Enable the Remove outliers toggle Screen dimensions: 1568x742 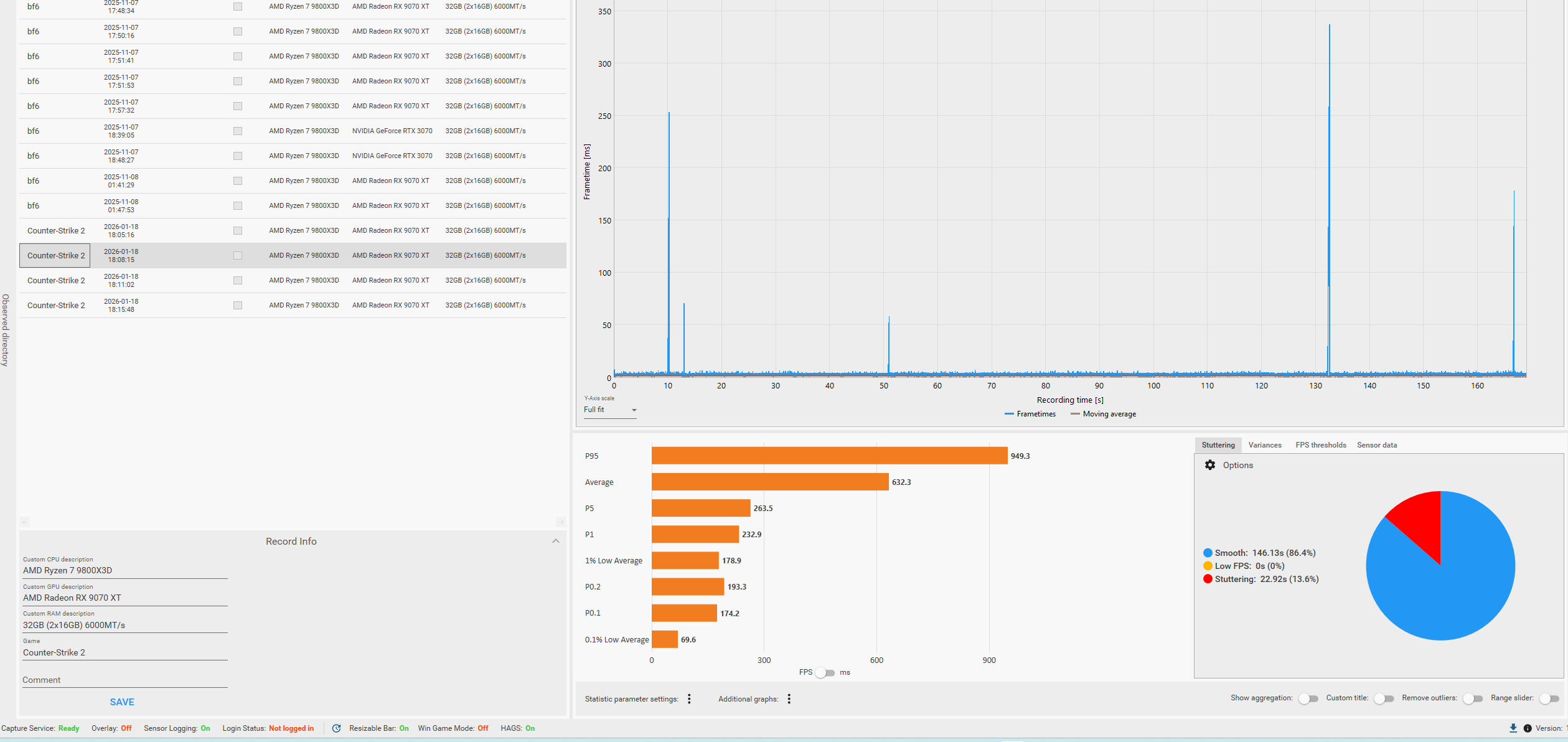(1473, 698)
